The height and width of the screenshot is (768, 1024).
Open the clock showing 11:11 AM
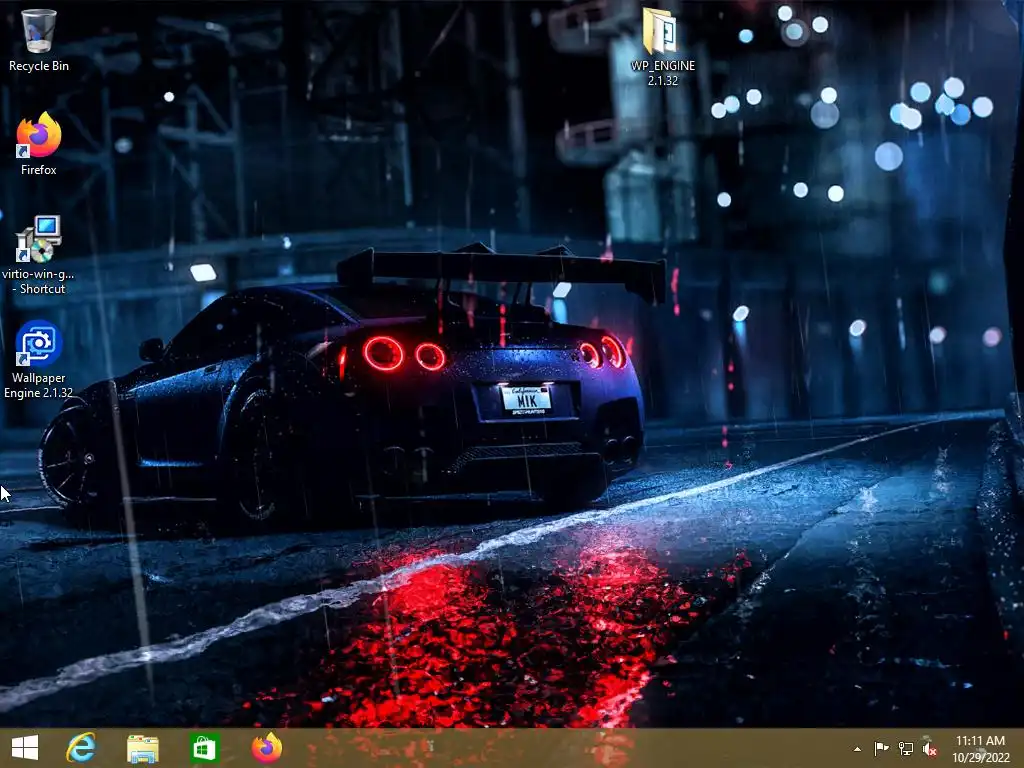pyautogui.click(x=980, y=749)
